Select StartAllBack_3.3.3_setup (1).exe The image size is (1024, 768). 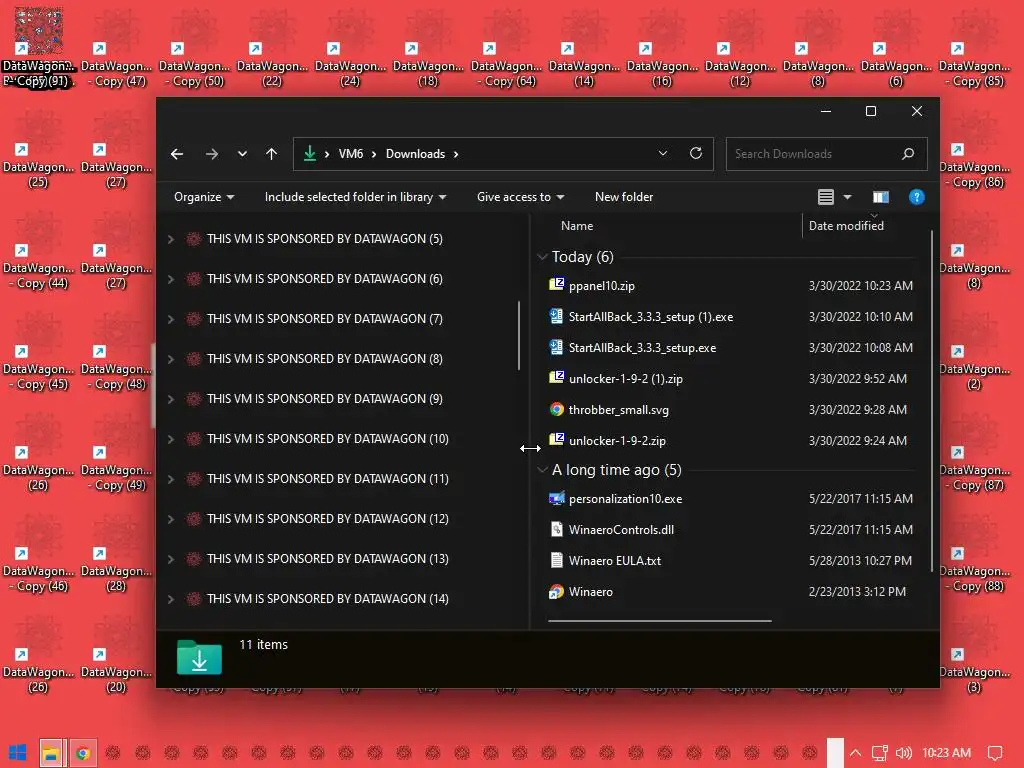651,317
